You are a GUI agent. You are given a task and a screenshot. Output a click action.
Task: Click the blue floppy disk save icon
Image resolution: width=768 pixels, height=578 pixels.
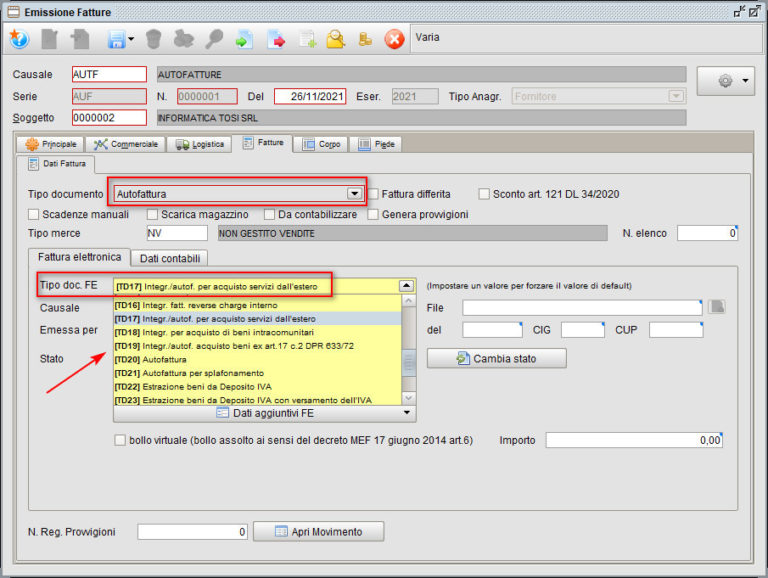point(116,40)
